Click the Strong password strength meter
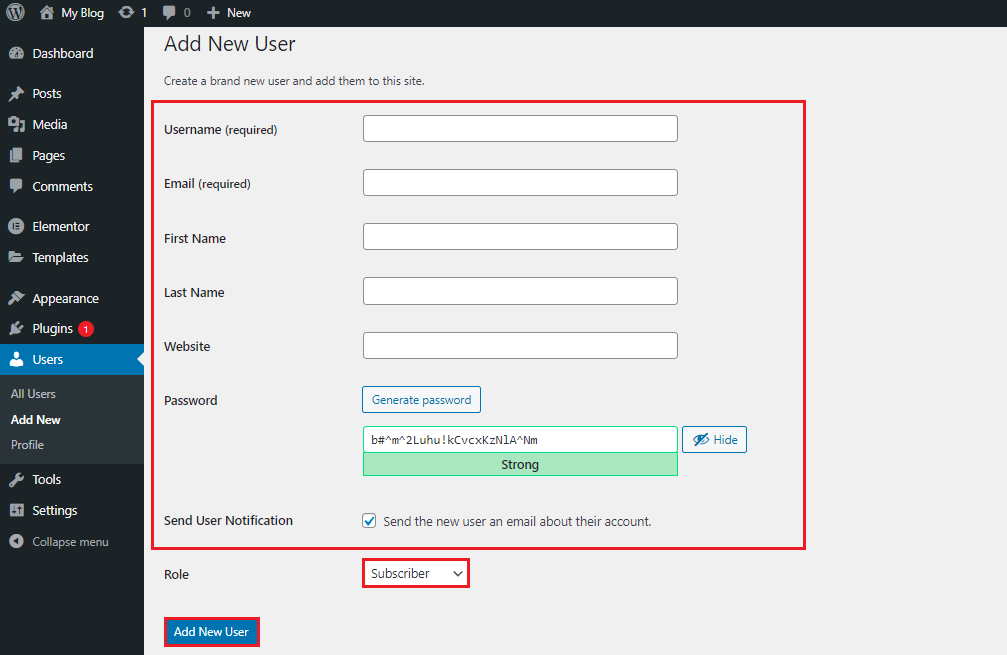 (520, 464)
